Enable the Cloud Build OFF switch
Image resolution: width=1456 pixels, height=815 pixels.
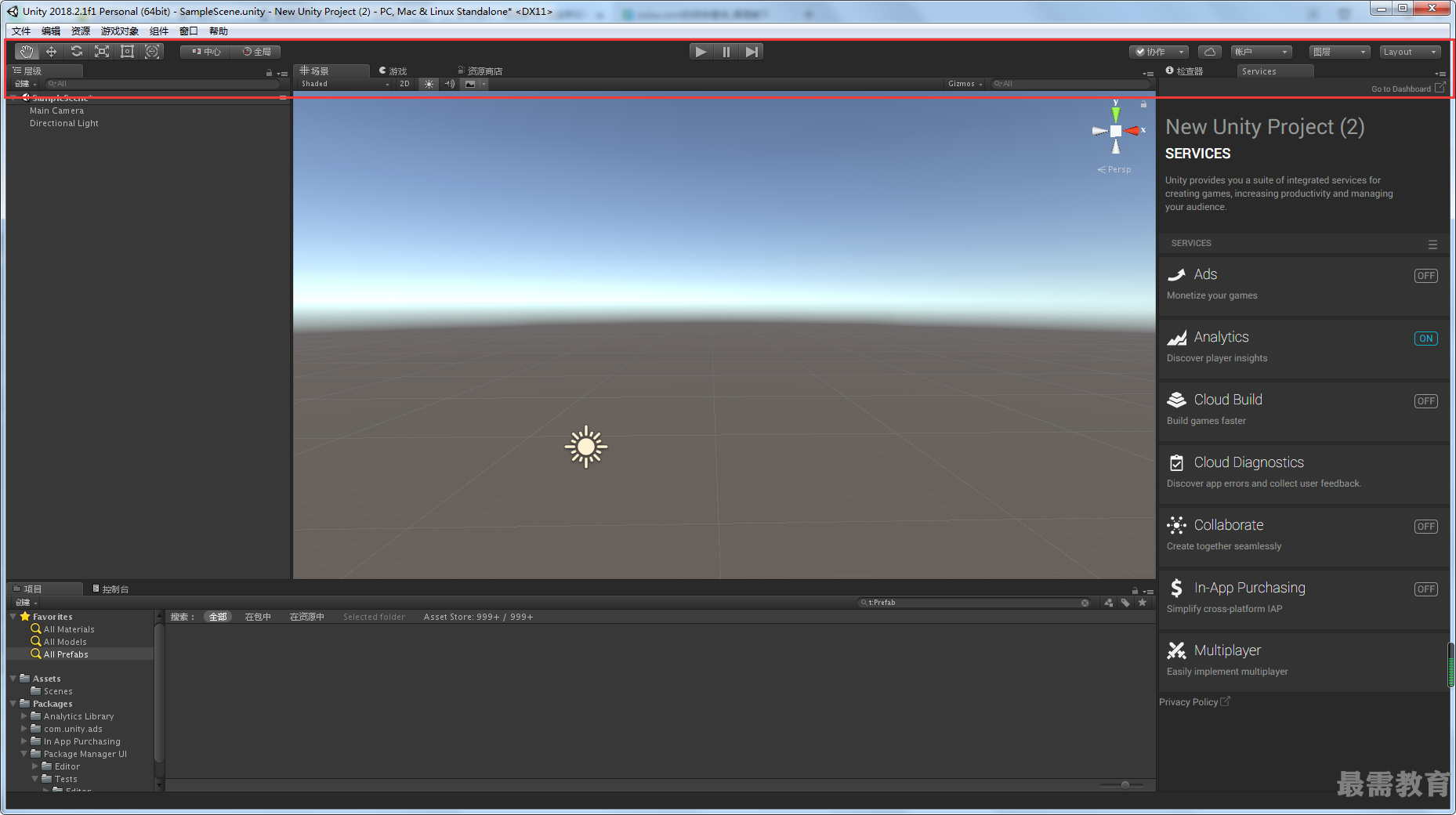point(1425,401)
